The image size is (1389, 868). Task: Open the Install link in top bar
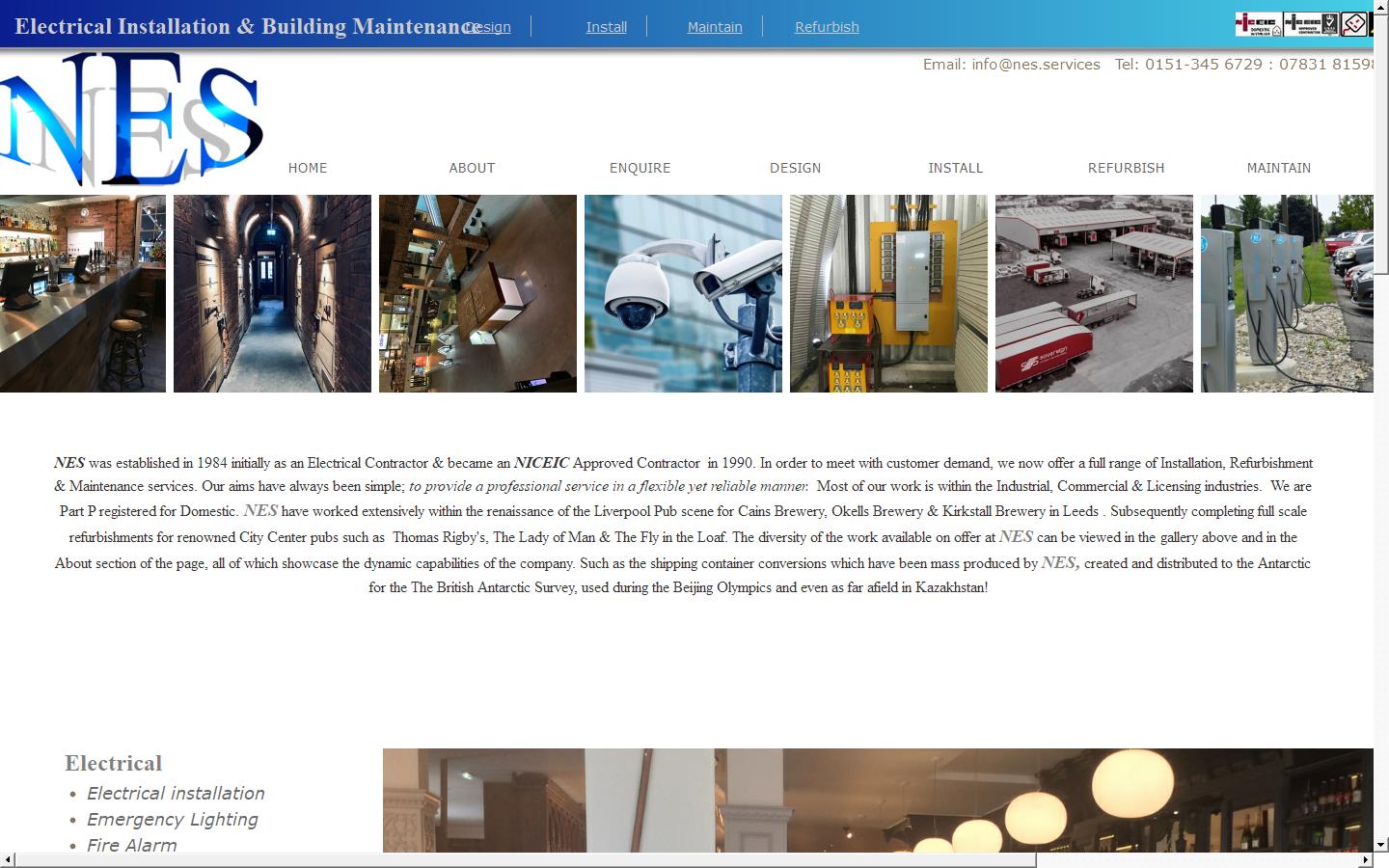[606, 27]
